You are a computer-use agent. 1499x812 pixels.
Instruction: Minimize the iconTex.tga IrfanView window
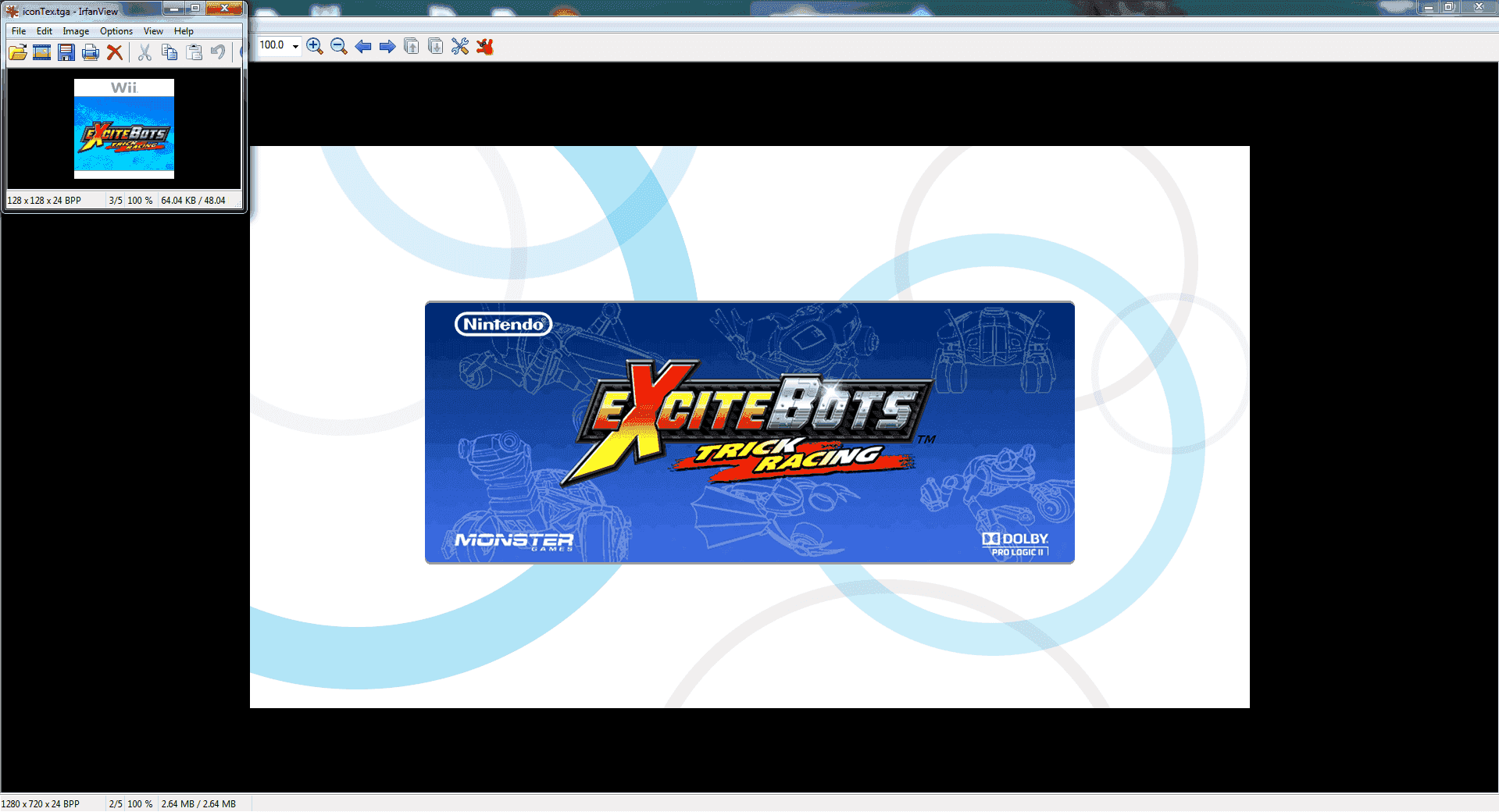pos(174,8)
